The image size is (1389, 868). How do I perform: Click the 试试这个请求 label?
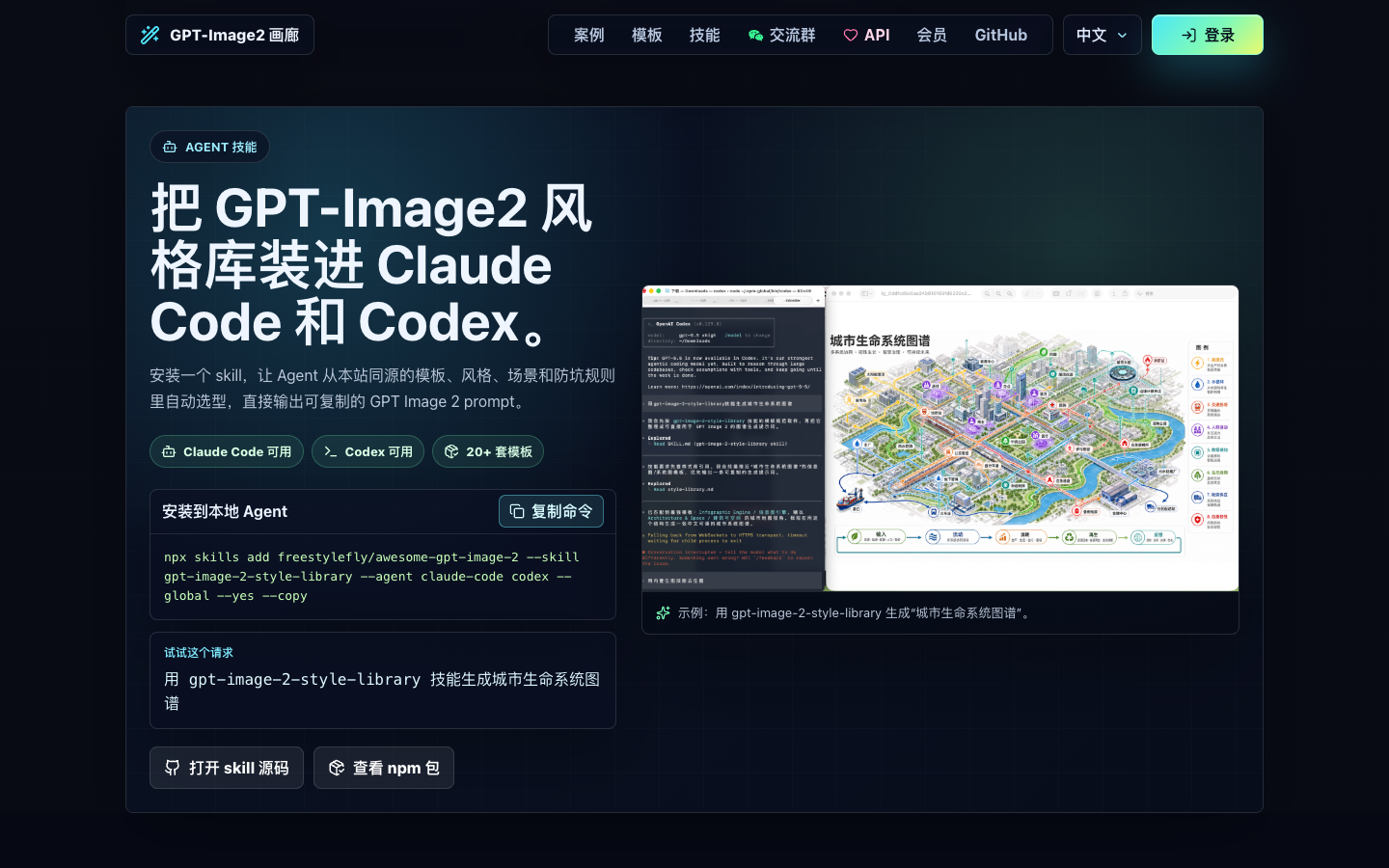pyautogui.click(x=199, y=653)
